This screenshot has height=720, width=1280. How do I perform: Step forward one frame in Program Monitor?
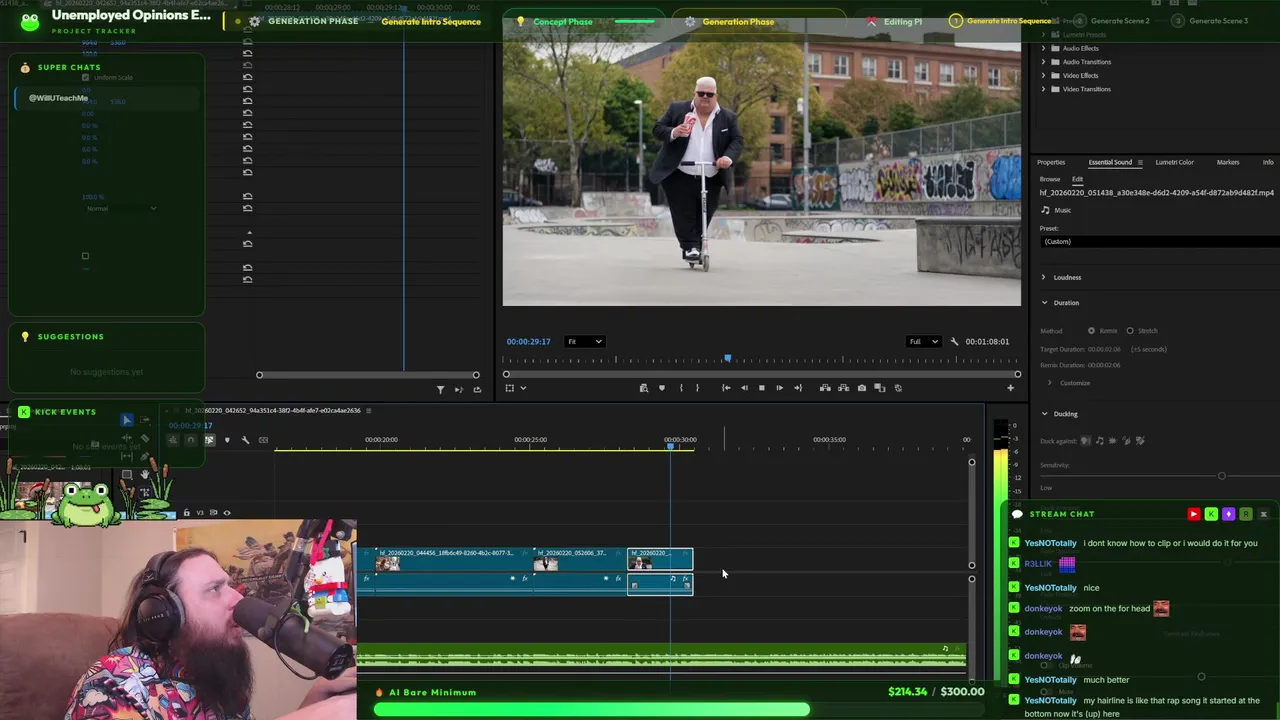click(x=779, y=388)
